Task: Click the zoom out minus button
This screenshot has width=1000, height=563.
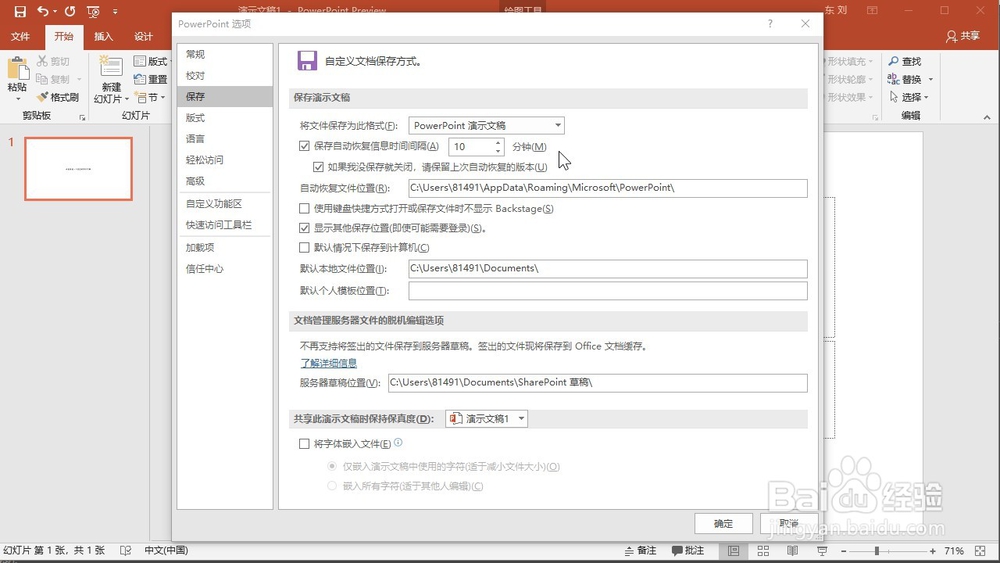Action: coord(843,551)
